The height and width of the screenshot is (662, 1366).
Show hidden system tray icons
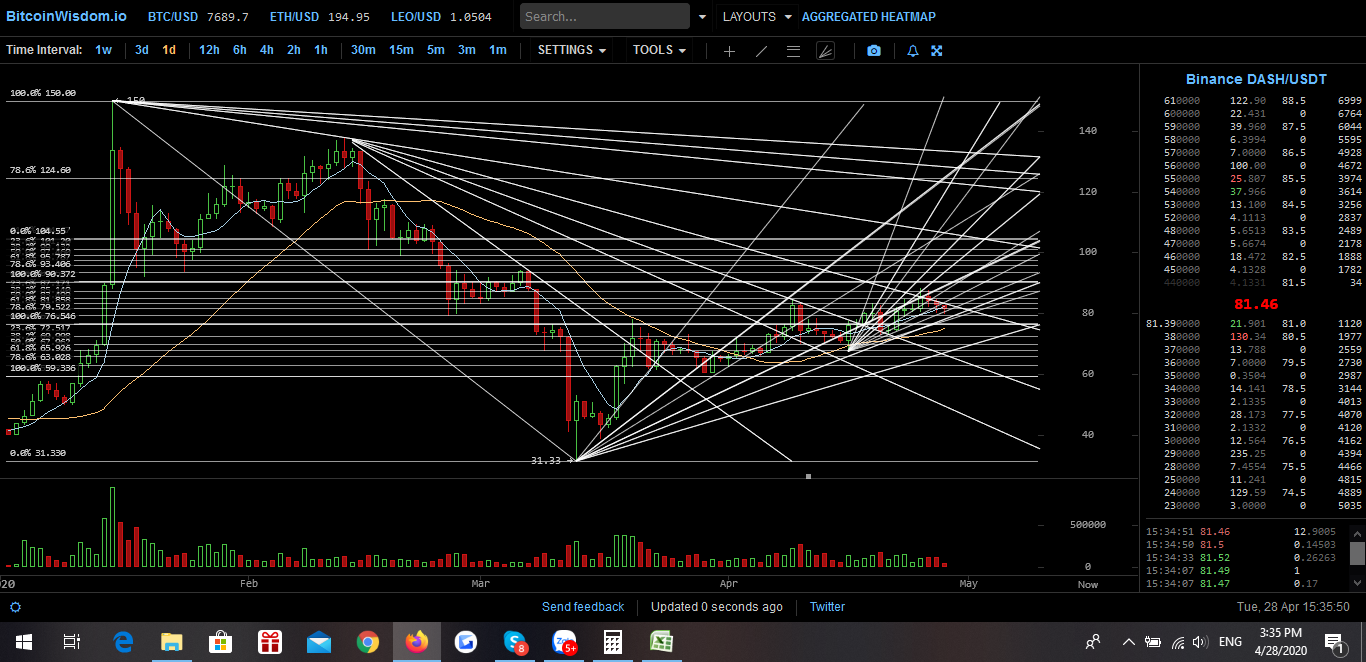(x=1129, y=642)
